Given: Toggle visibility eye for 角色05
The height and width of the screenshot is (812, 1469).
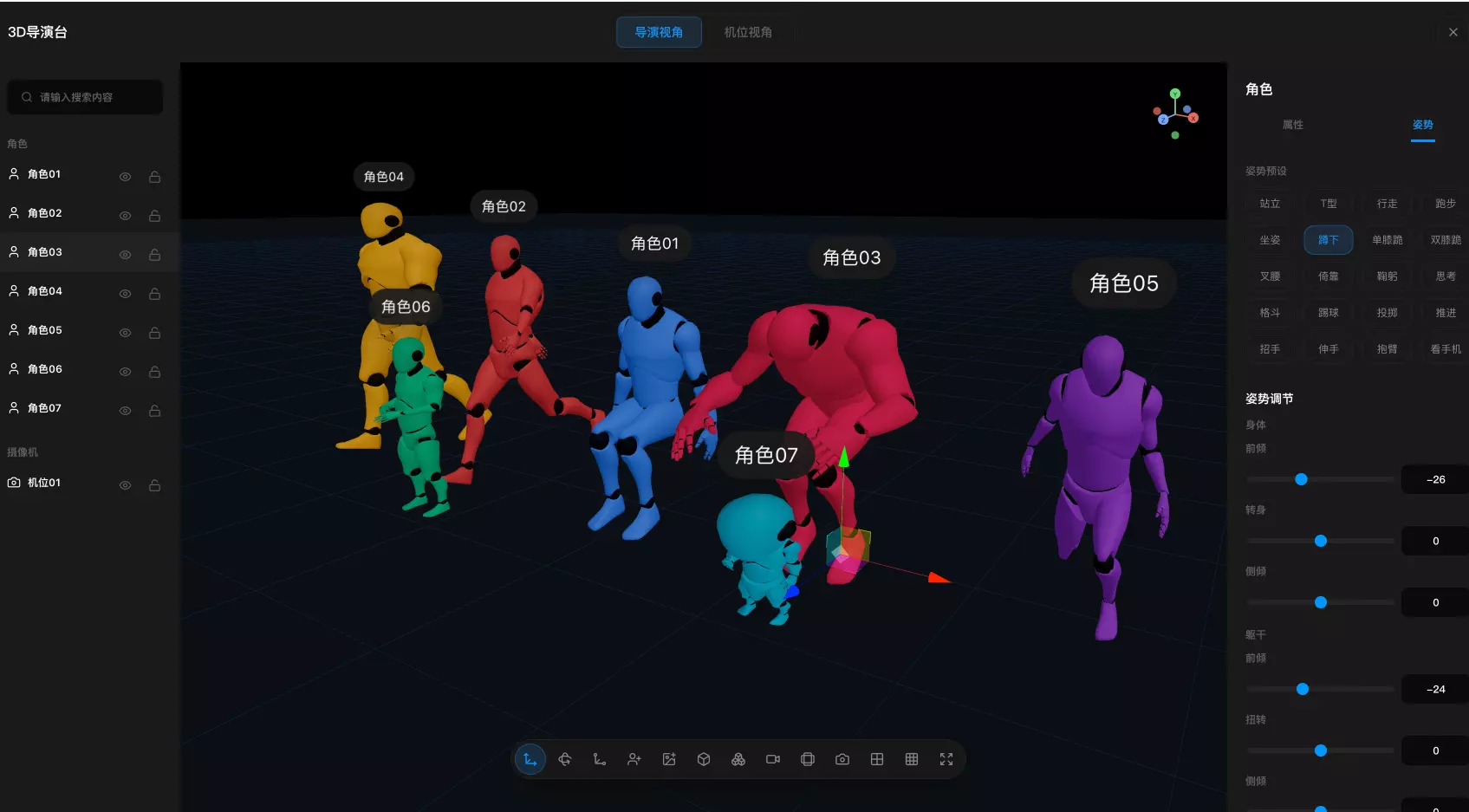Looking at the screenshot, I should [125, 333].
